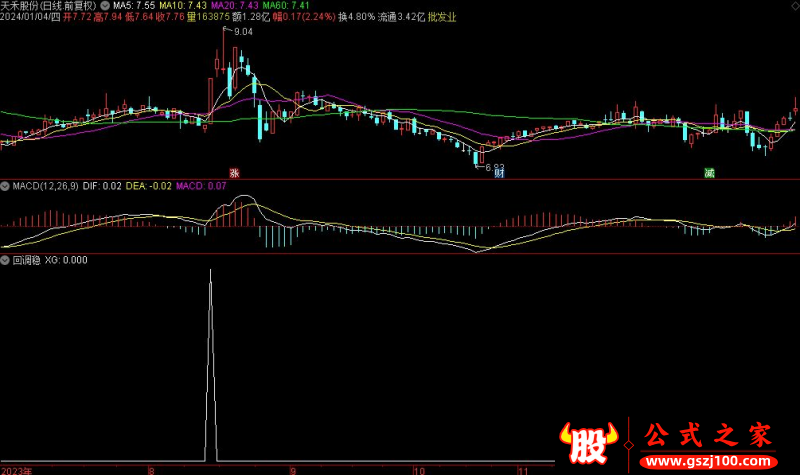Click the date 2024/01/04/四
This screenshot has width=800, height=475.
tap(30, 17)
